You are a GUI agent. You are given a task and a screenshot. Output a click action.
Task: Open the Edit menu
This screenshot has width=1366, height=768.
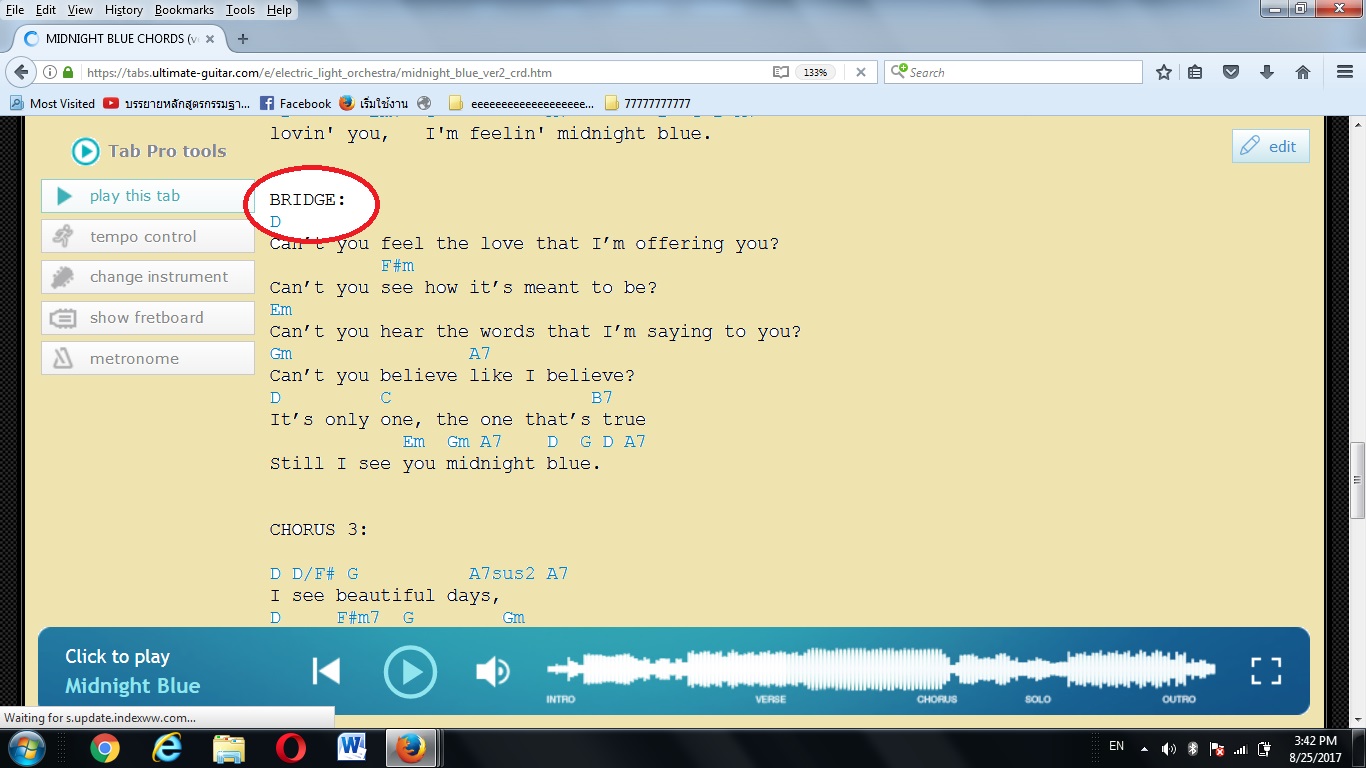[x=46, y=10]
